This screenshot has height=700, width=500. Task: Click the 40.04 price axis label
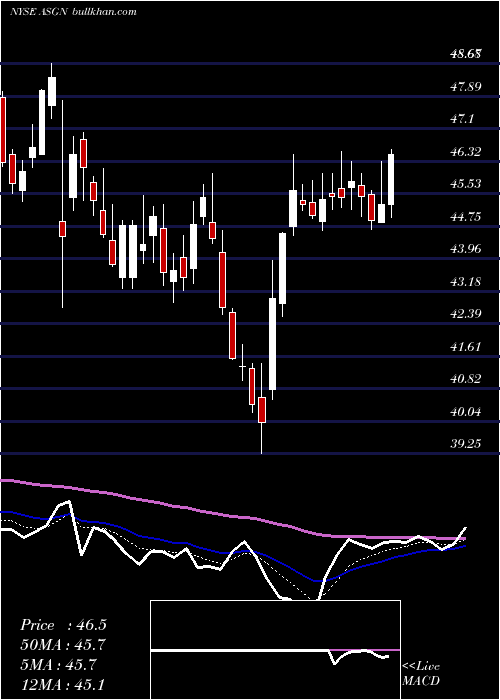point(466,412)
